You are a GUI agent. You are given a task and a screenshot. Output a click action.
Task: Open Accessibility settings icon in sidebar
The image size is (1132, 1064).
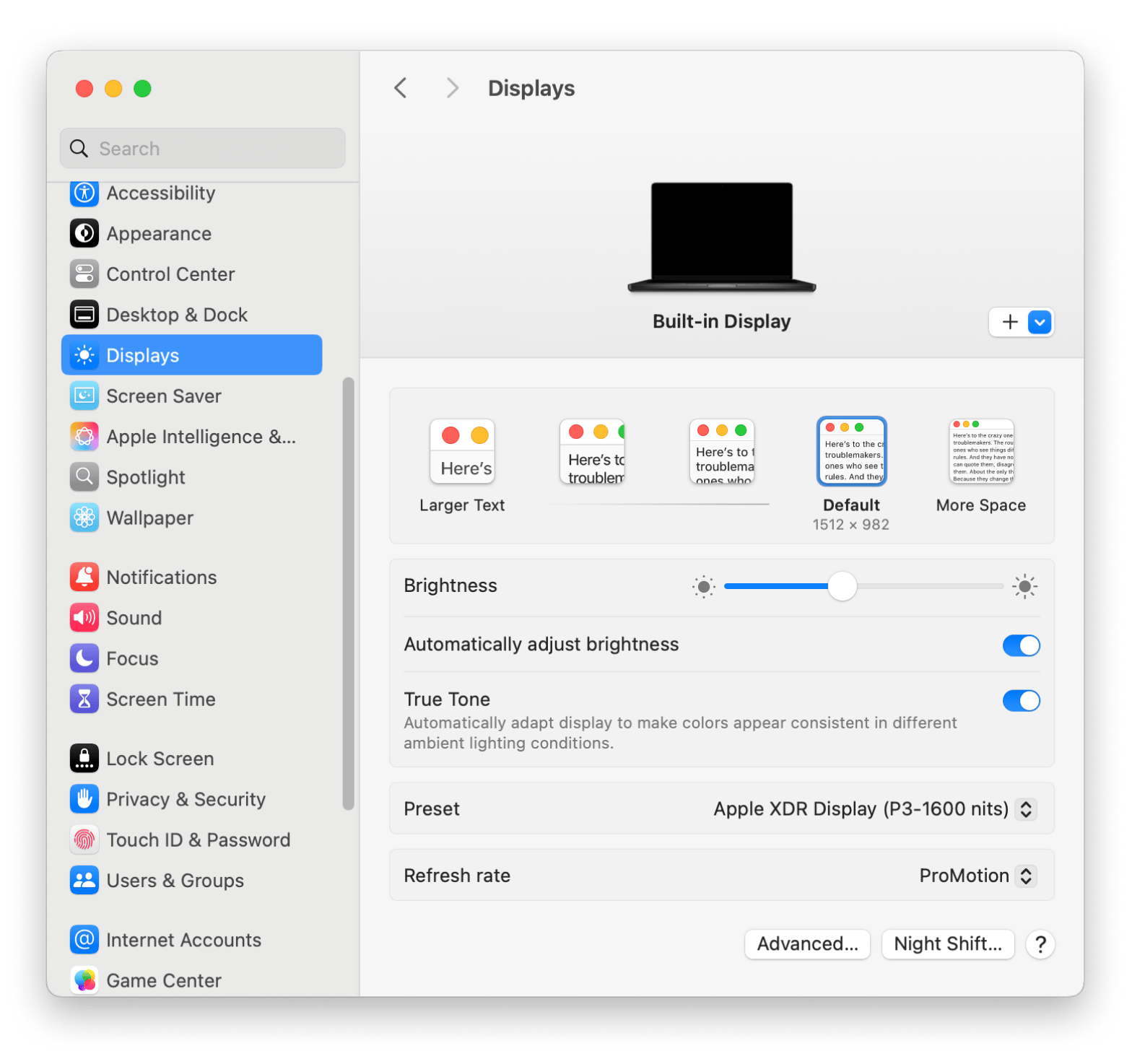[84, 193]
